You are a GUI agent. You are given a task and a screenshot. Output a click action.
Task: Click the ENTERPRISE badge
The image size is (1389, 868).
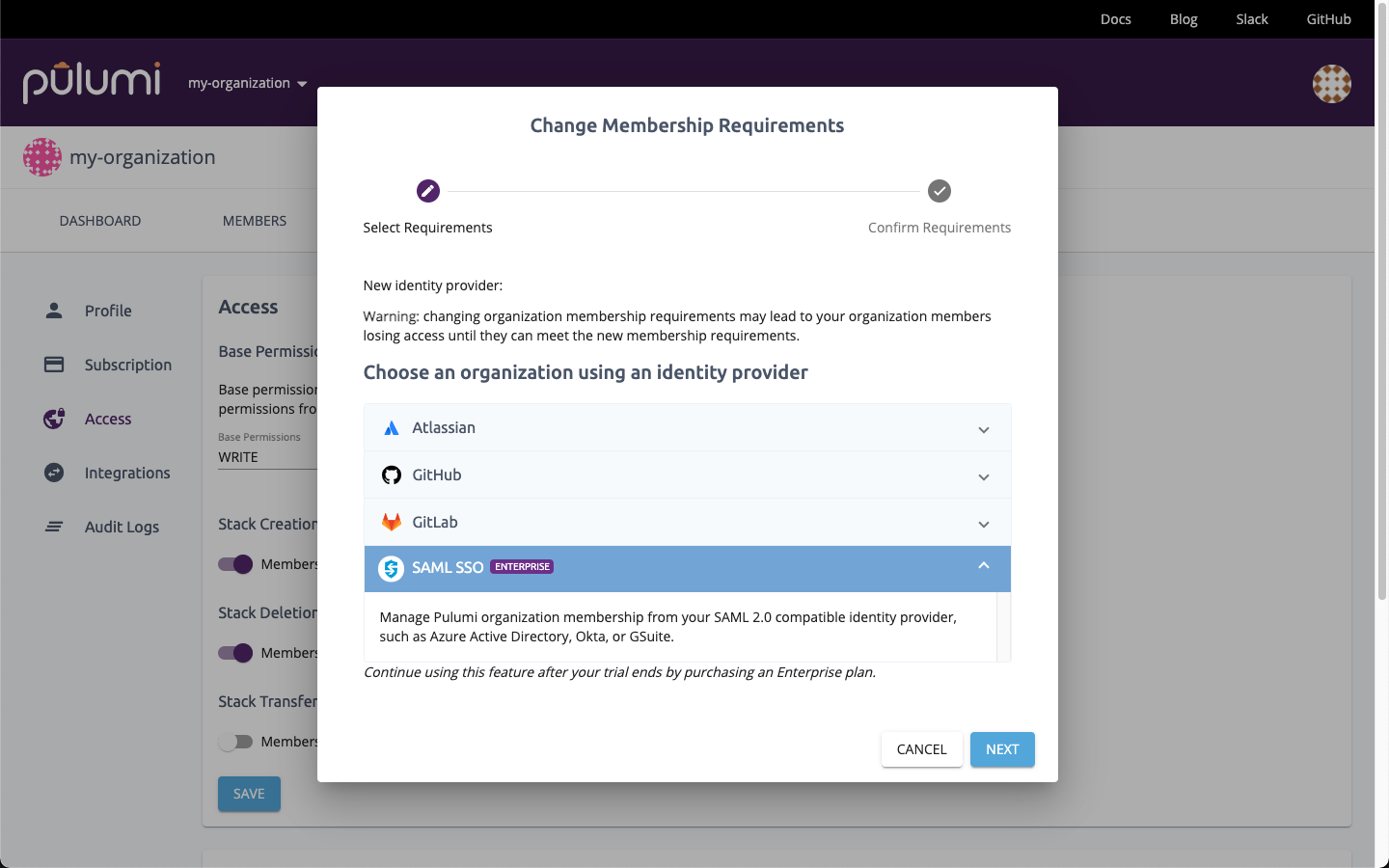522,567
